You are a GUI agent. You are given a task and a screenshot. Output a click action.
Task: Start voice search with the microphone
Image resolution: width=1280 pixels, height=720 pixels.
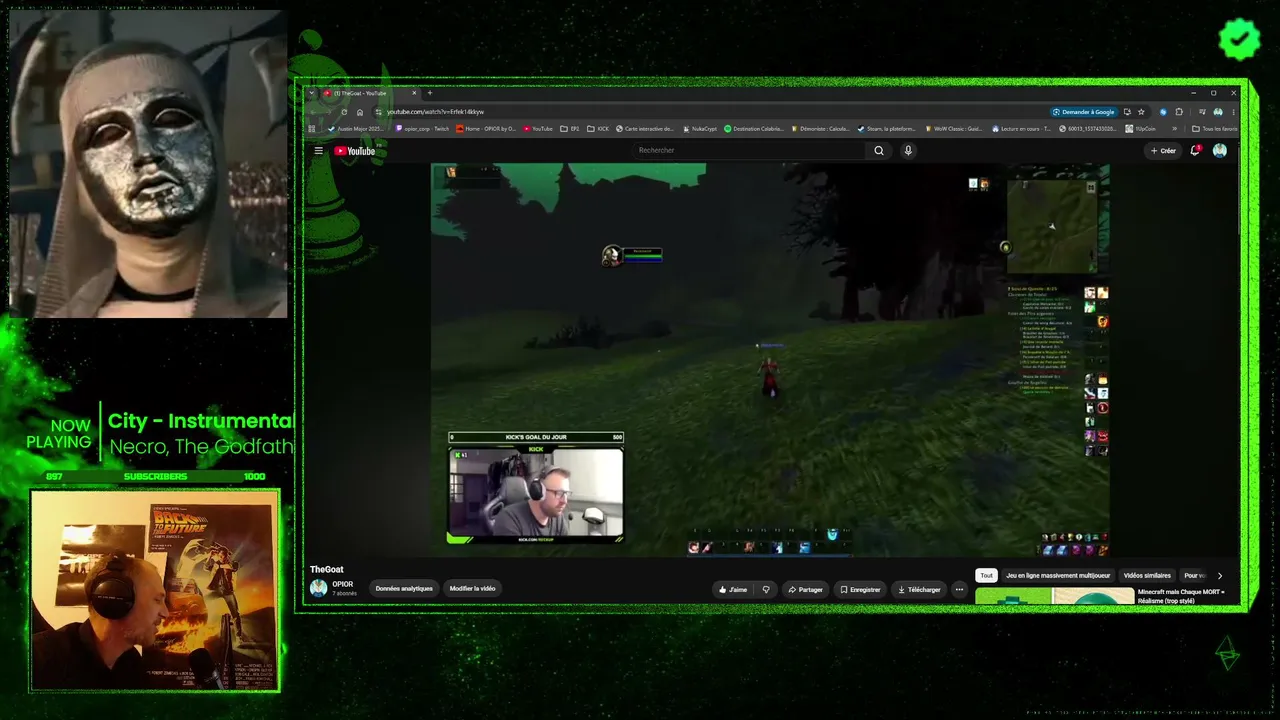point(908,151)
